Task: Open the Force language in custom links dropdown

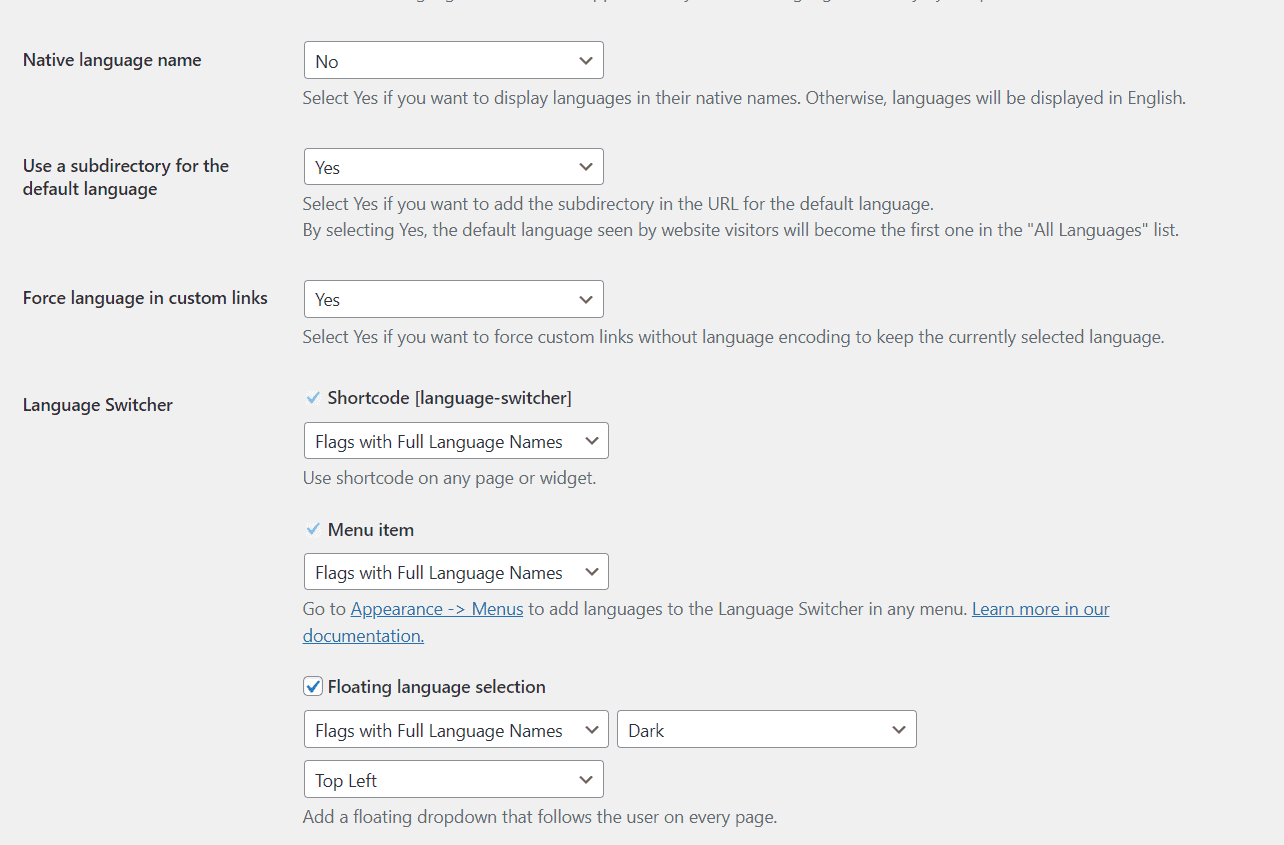Action: (x=453, y=299)
